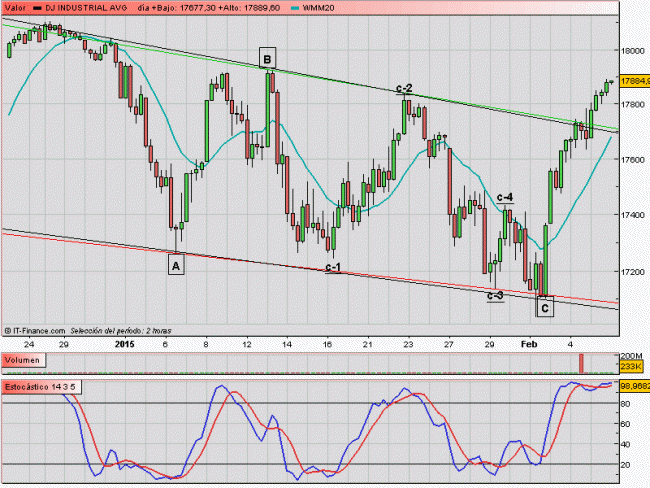Select the "c-4" wave label
650x488 pixels.
[x=505, y=198]
